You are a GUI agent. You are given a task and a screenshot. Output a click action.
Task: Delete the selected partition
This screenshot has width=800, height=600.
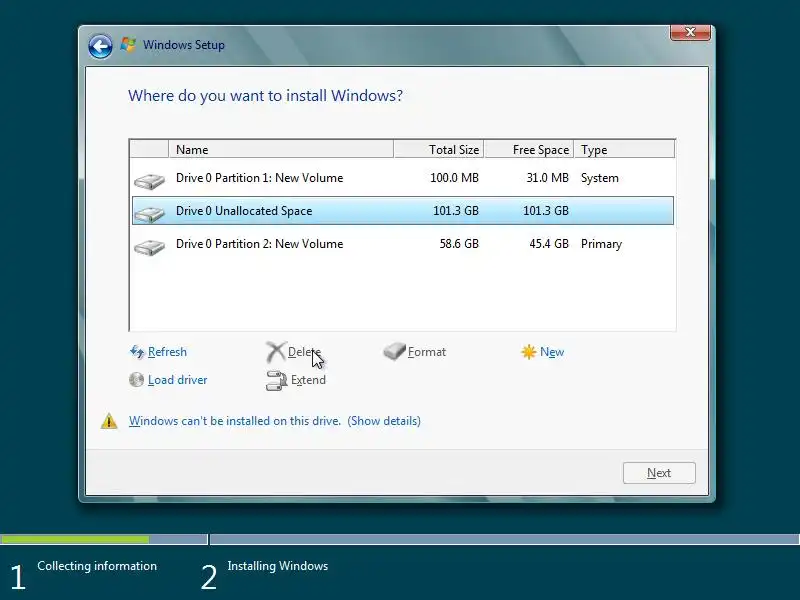pos(304,352)
